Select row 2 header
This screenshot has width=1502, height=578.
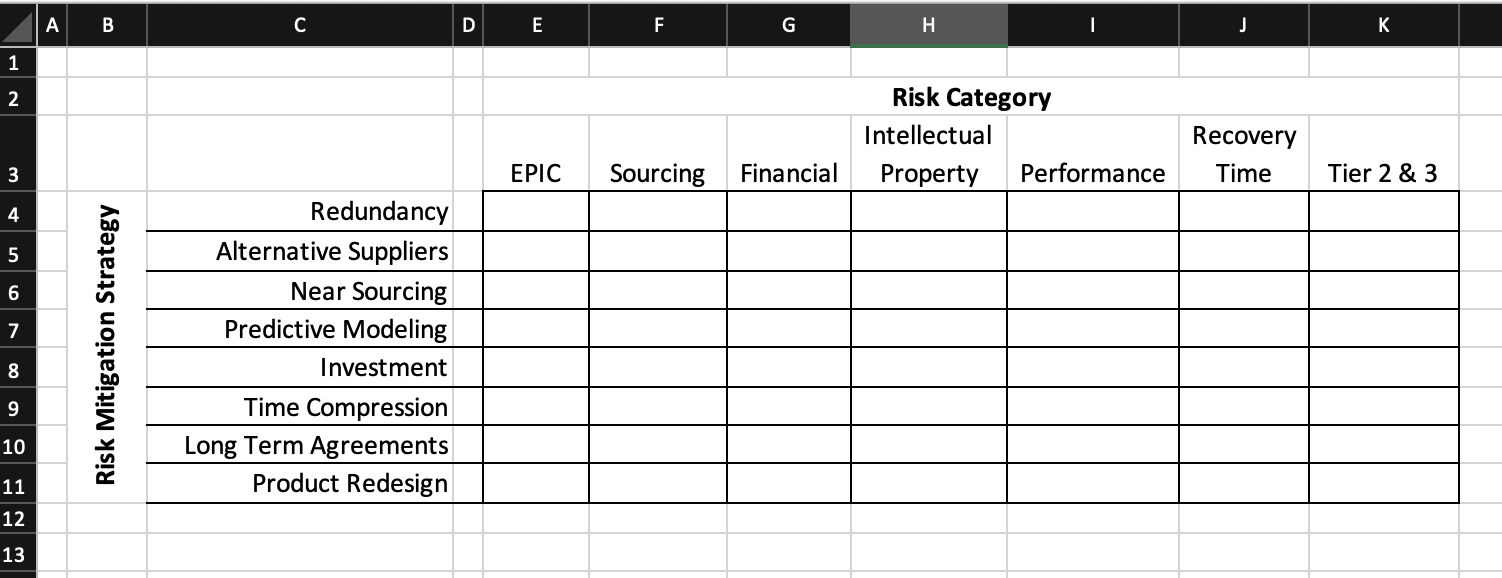[x=14, y=98]
